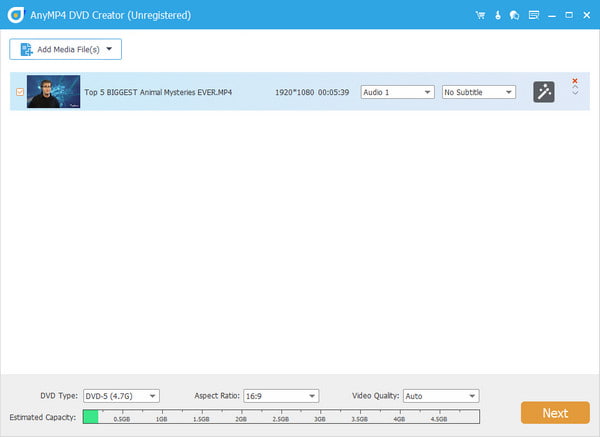Image resolution: width=600 pixels, height=437 pixels.
Task: Open the magic wand edit tool
Action: point(543,92)
